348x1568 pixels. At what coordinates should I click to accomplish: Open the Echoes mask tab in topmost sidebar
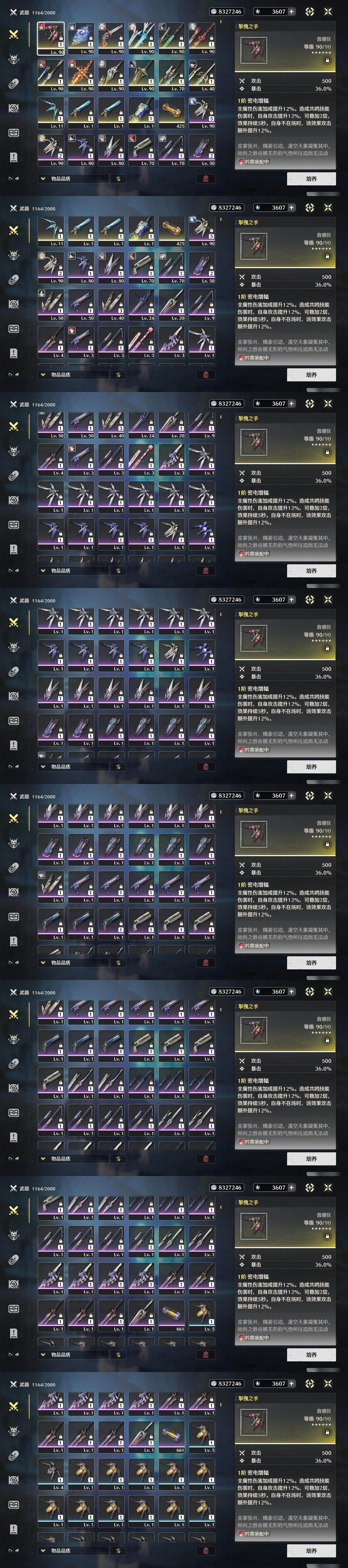tap(13, 59)
